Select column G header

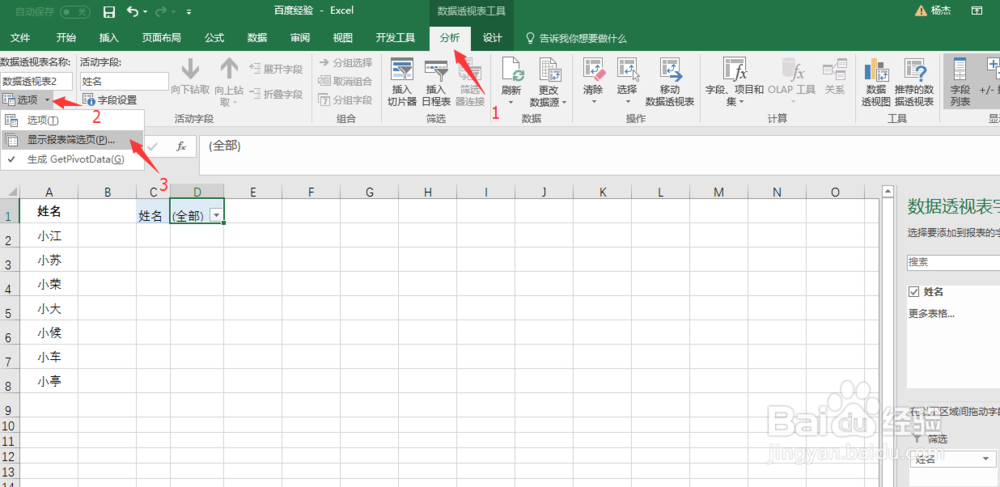click(x=369, y=191)
